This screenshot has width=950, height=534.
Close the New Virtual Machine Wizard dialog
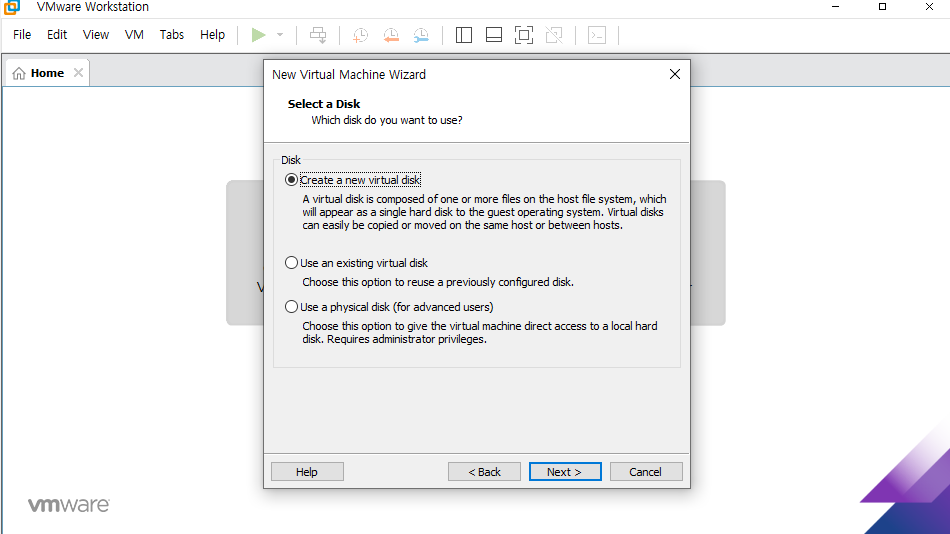675,74
